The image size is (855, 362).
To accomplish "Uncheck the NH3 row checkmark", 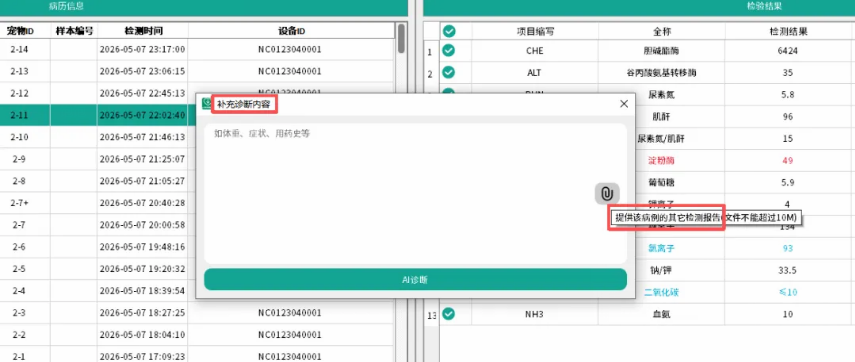I will click(x=449, y=314).
